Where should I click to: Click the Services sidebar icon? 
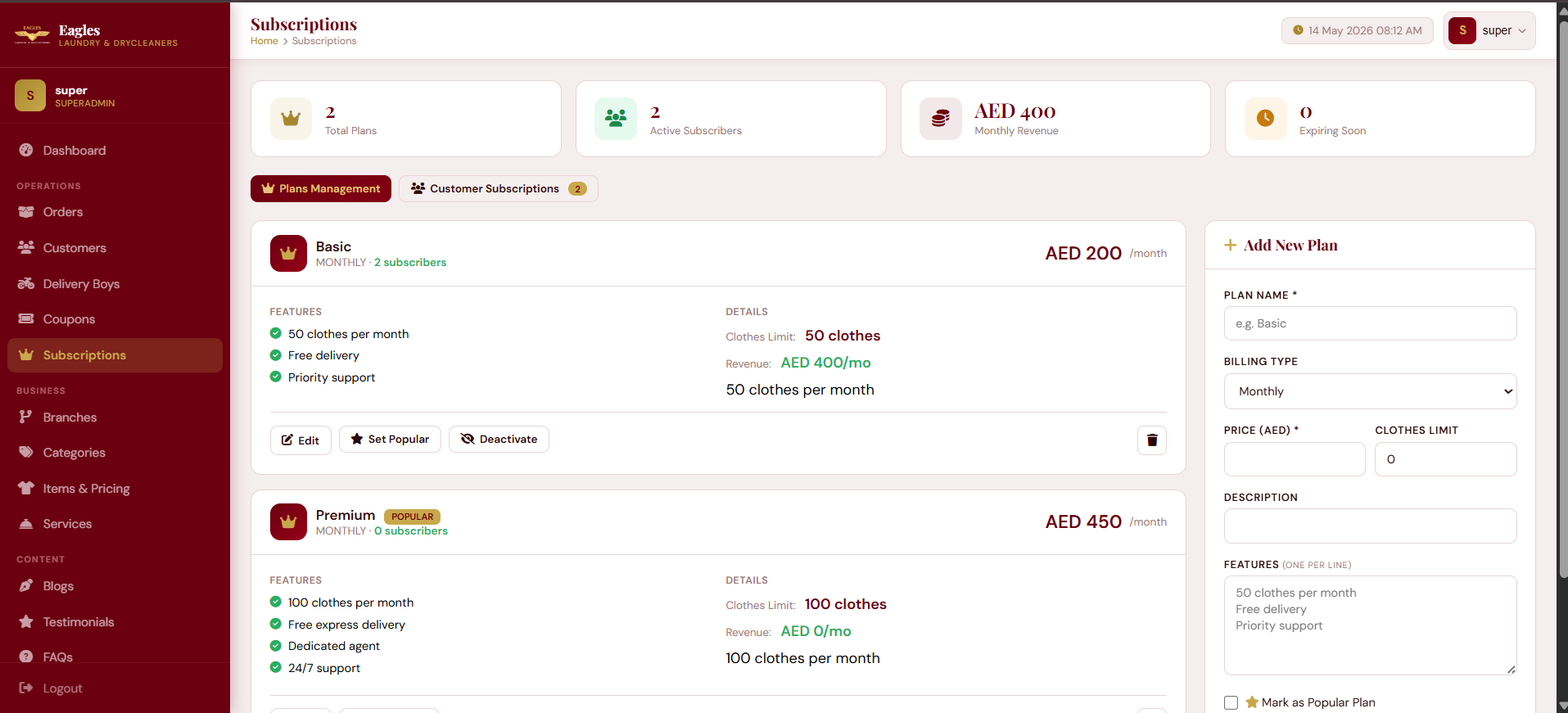click(26, 524)
